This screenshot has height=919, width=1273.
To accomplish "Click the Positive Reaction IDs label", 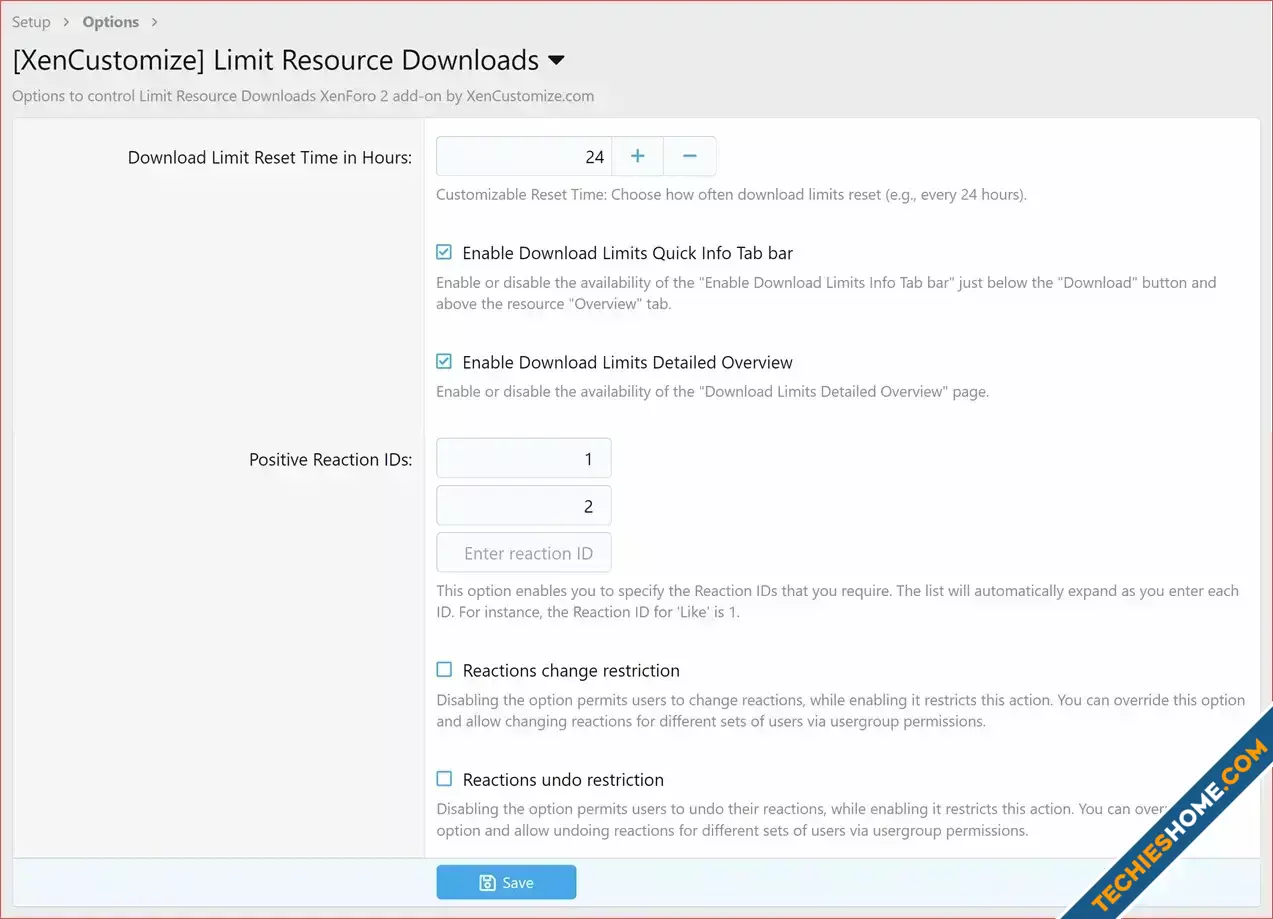I will (330, 460).
